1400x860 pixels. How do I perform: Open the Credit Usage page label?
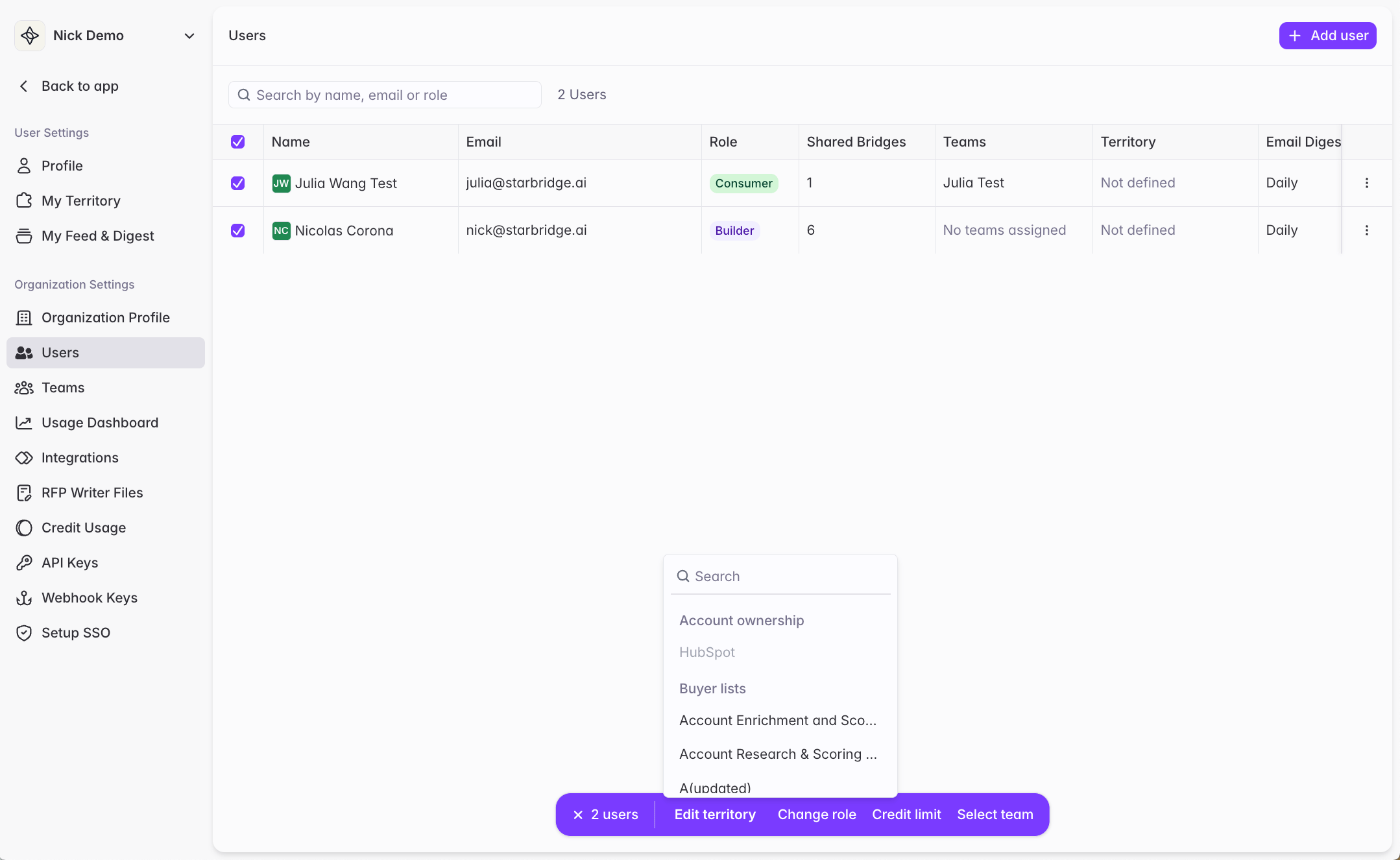click(84, 528)
